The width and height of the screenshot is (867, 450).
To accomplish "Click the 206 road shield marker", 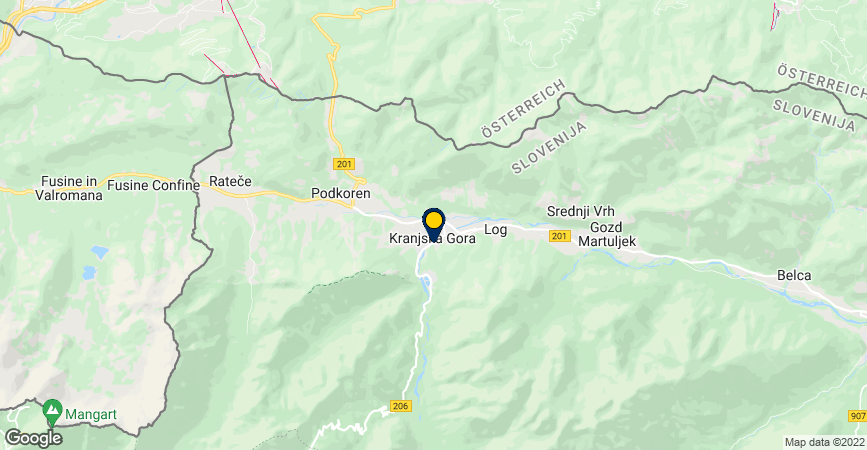I will coord(400,406).
